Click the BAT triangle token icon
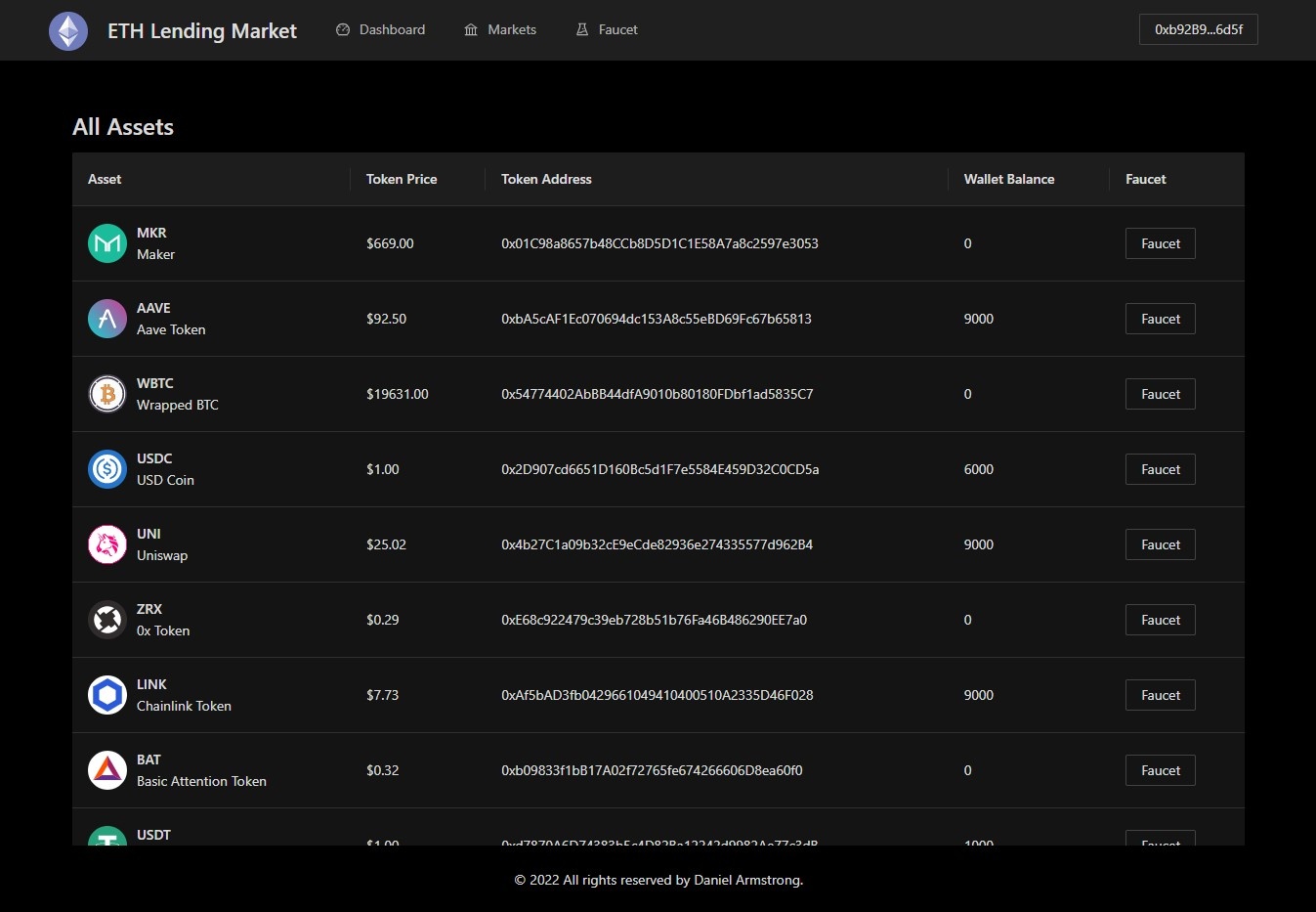1316x912 pixels. tap(107, 770)
